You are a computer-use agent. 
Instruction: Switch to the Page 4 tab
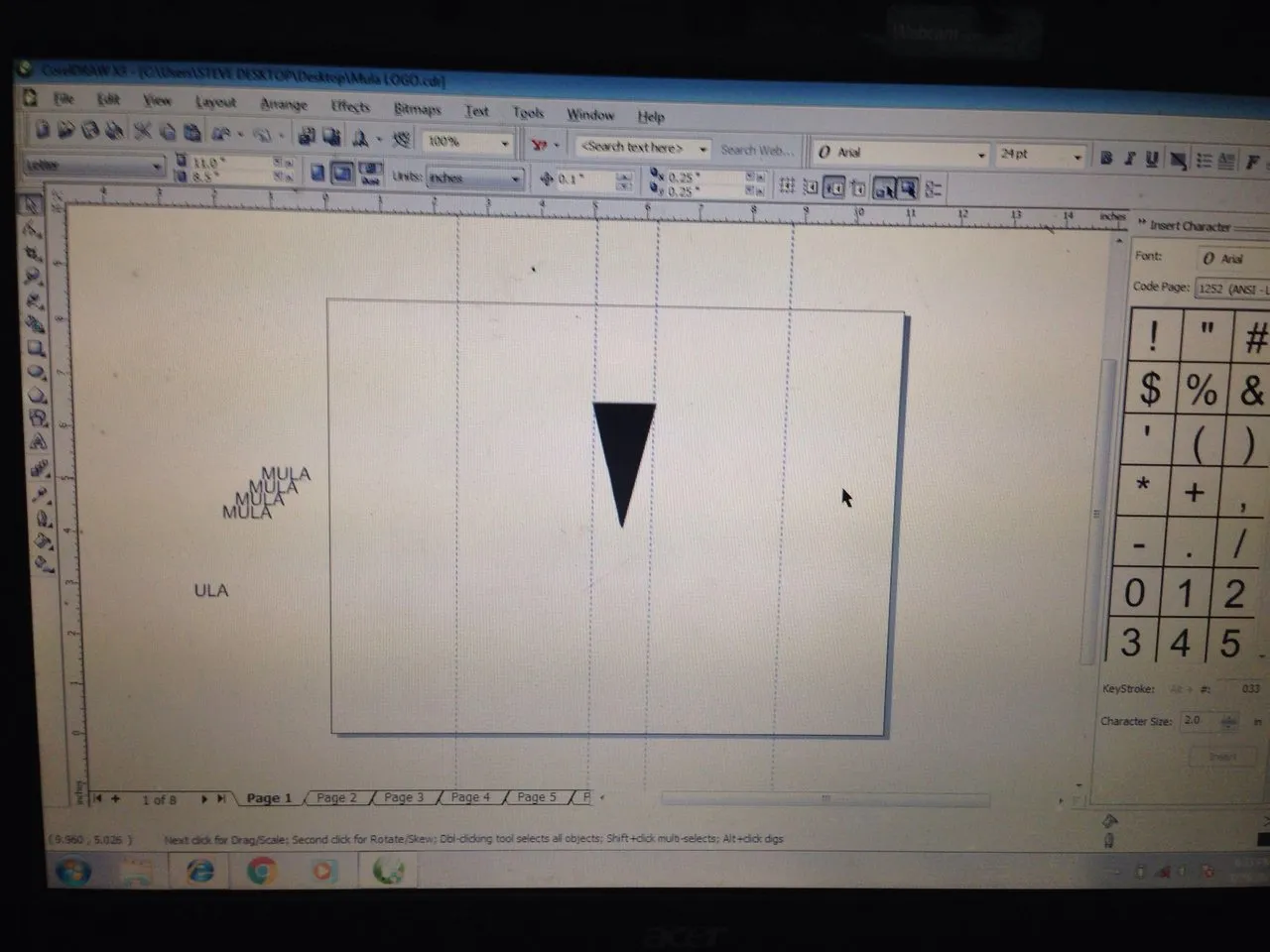(x=470, y=796)
